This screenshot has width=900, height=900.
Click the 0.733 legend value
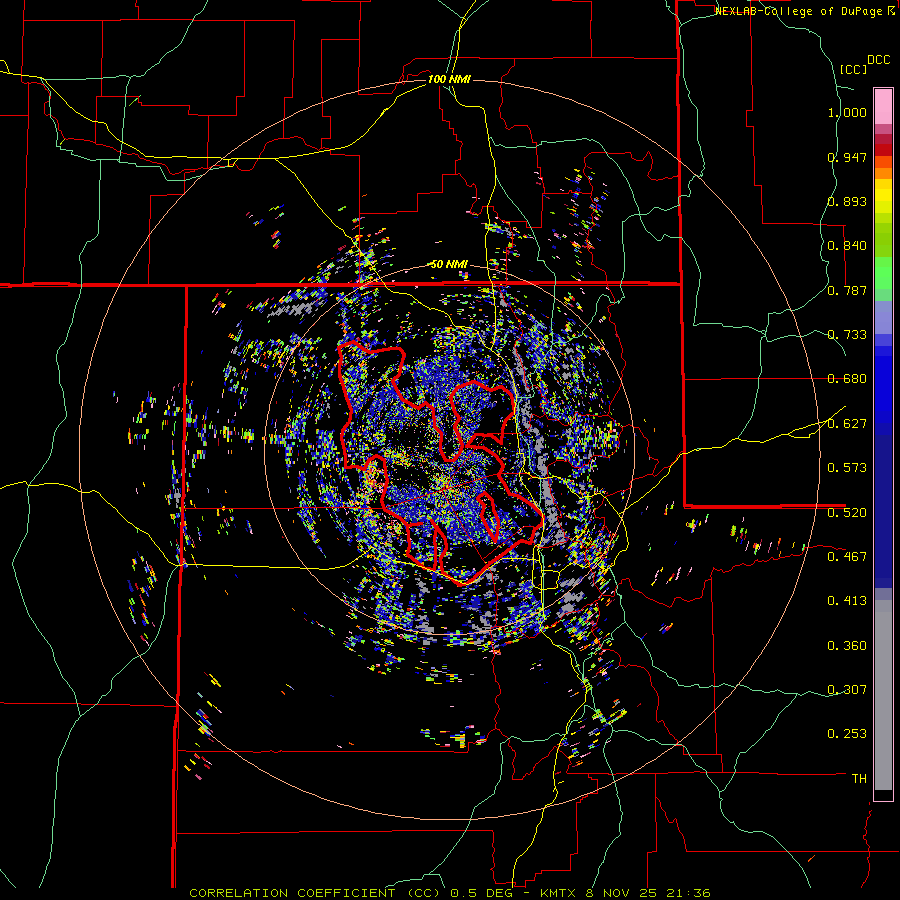click(847, 335)
